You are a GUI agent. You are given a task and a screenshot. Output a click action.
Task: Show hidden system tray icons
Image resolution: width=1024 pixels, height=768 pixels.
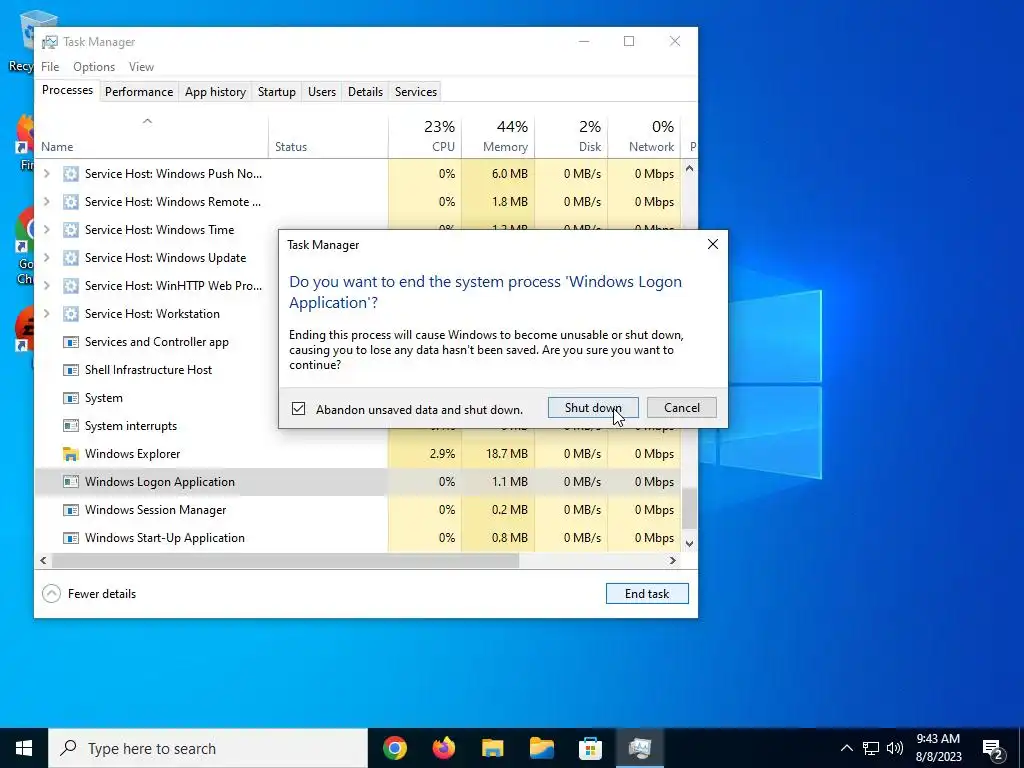846,748
